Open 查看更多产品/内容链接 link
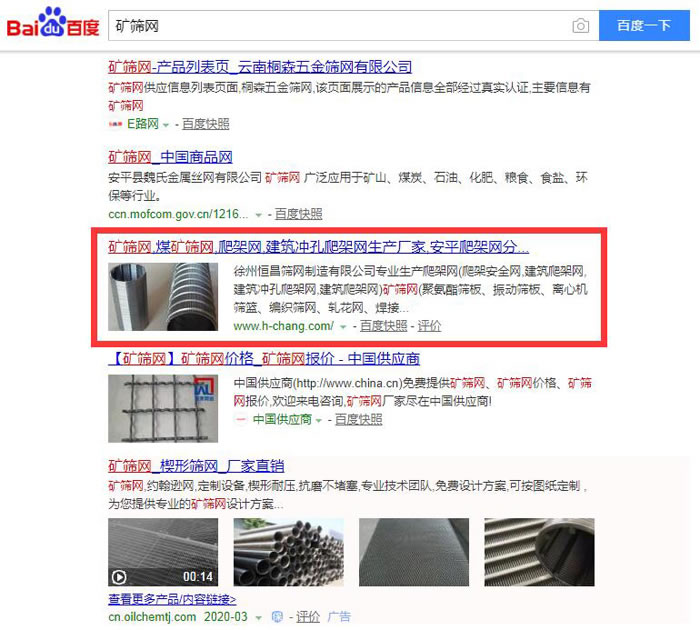 click(172, 599)
